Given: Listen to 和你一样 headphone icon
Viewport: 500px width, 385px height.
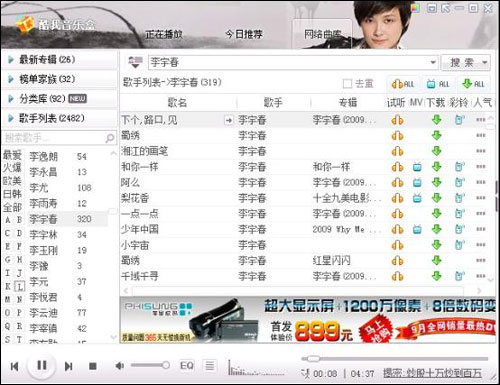Looking at the screenshot, I should click(397, 167).
